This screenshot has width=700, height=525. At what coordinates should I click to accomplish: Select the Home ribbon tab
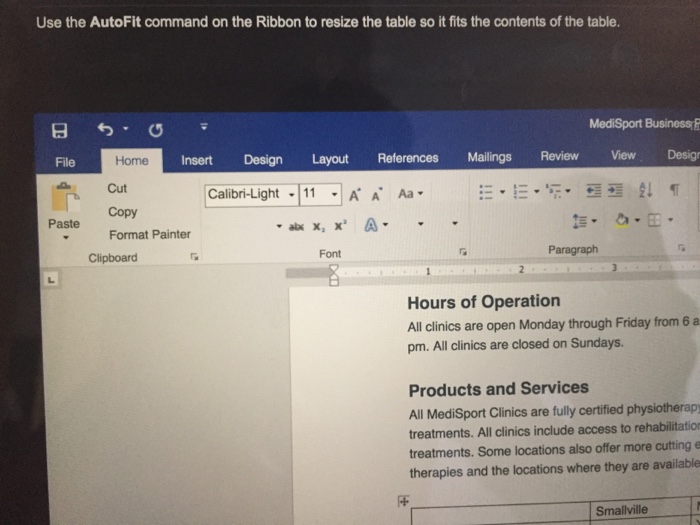point(132,161)
